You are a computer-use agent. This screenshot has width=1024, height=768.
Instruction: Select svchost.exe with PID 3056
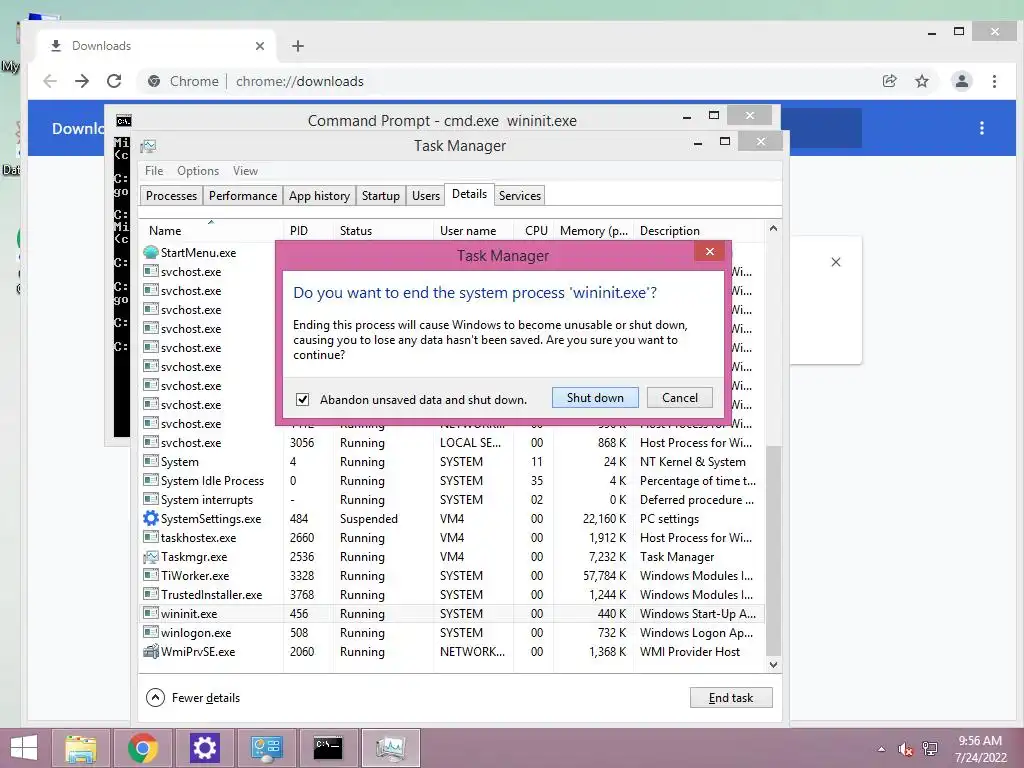click(x=452, y=443)
